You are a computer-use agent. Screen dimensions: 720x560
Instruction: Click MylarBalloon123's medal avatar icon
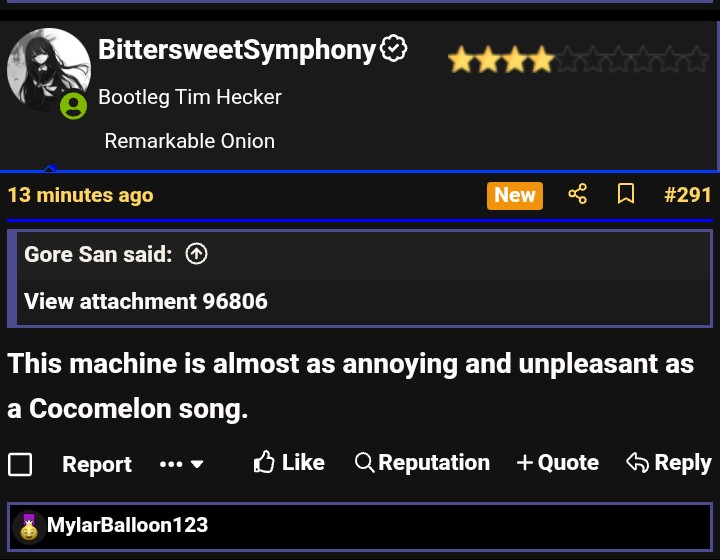click(x=29, y=526)
